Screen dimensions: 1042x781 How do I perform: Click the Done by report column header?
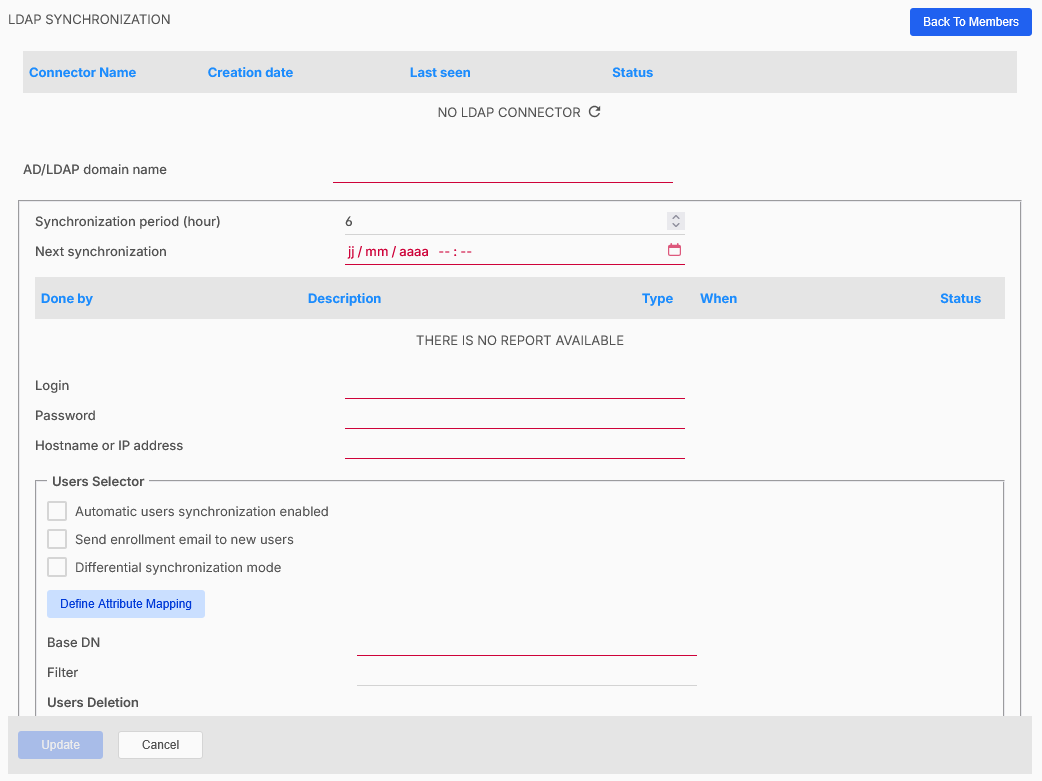coord(67,298)
